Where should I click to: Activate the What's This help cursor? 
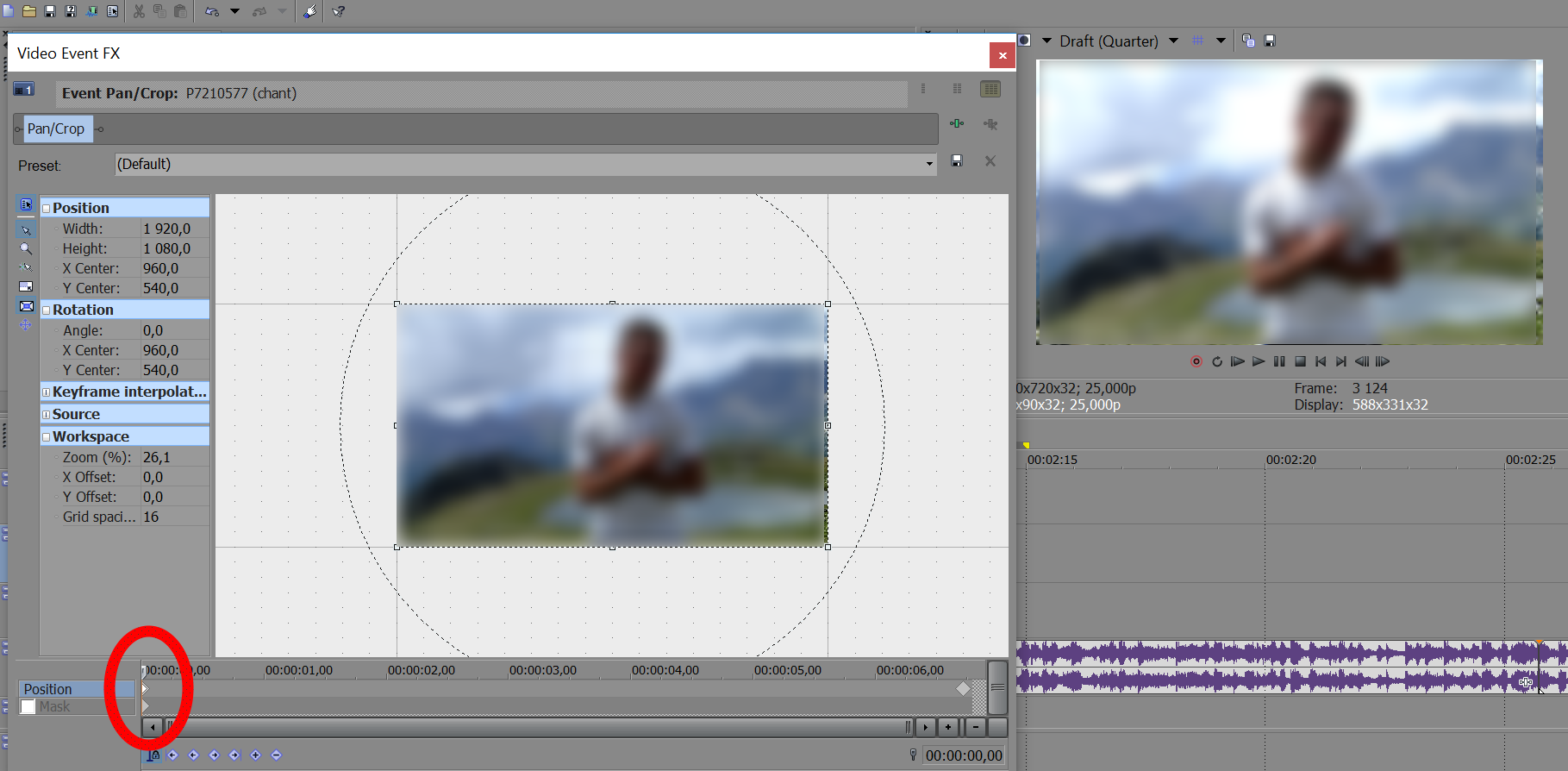tap(339, 11)
